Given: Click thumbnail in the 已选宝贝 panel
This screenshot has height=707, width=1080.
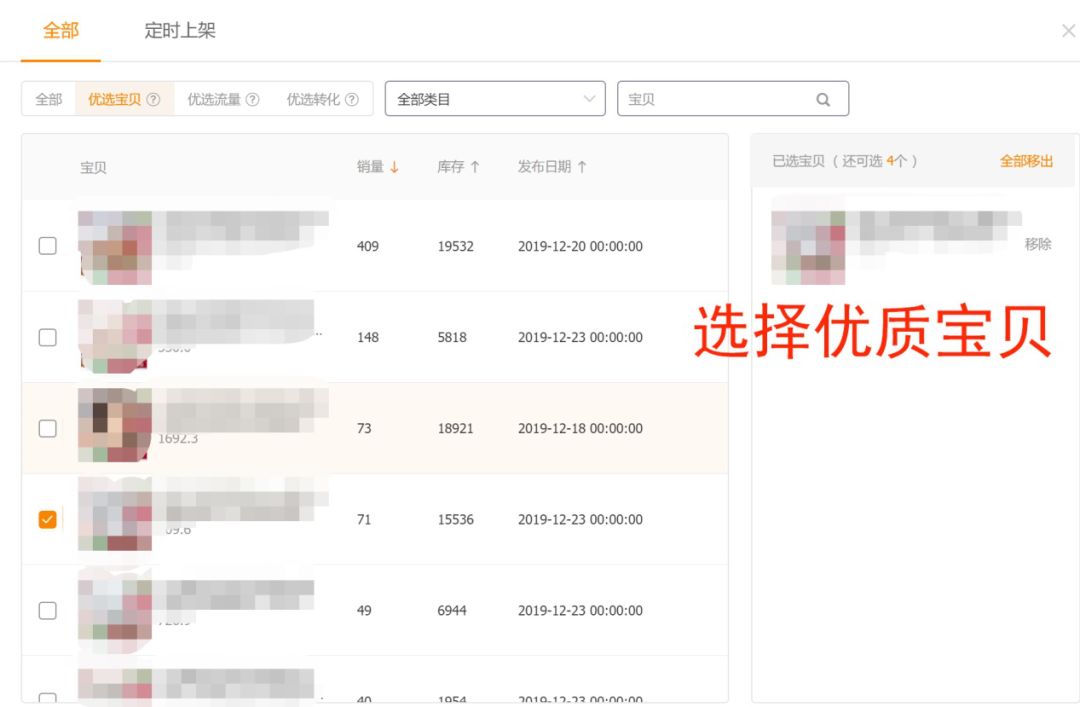Looking at the screenshot, I should (808, 247).
